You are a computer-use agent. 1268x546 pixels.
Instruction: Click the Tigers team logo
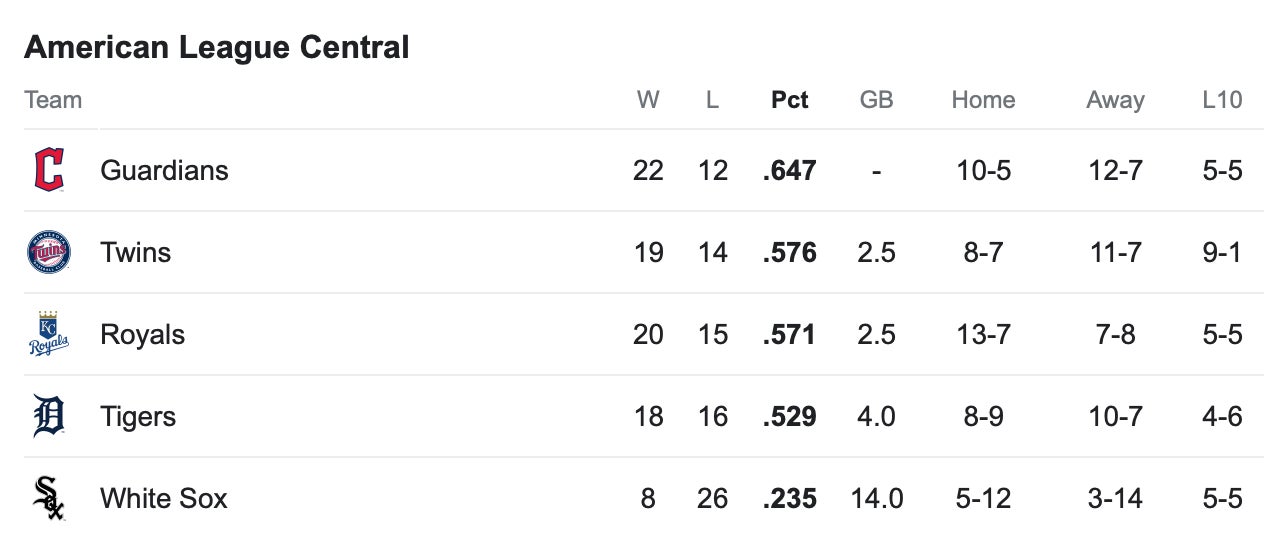[49, 416]
